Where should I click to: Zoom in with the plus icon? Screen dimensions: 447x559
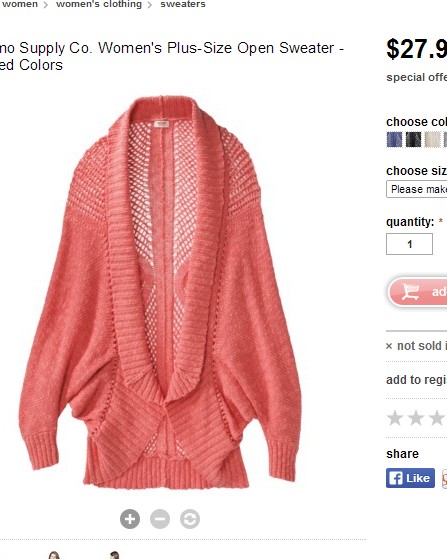130,519
